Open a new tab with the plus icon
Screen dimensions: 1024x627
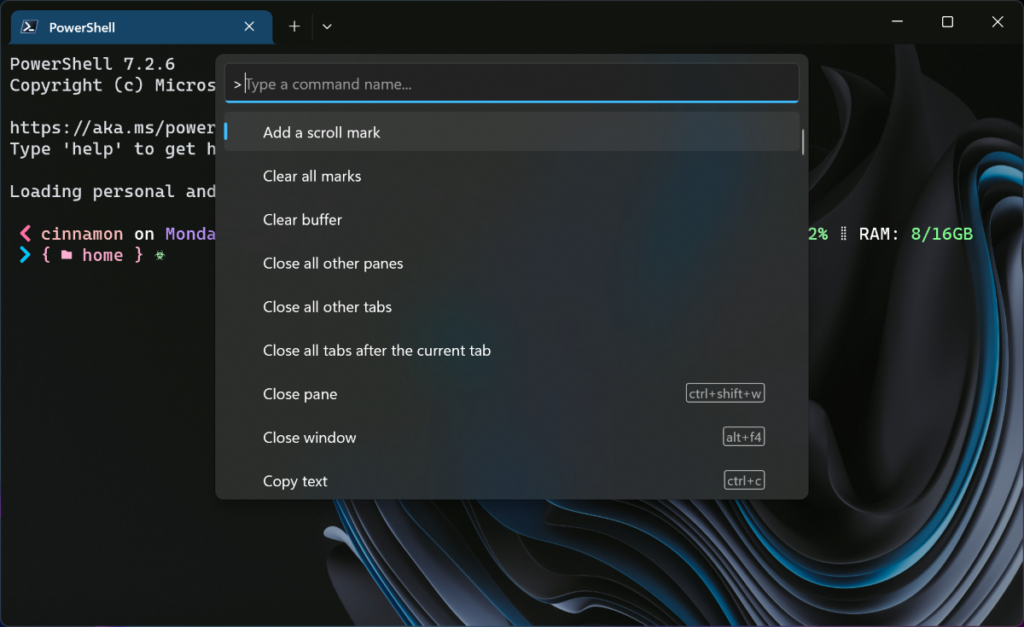click(294, 26)
